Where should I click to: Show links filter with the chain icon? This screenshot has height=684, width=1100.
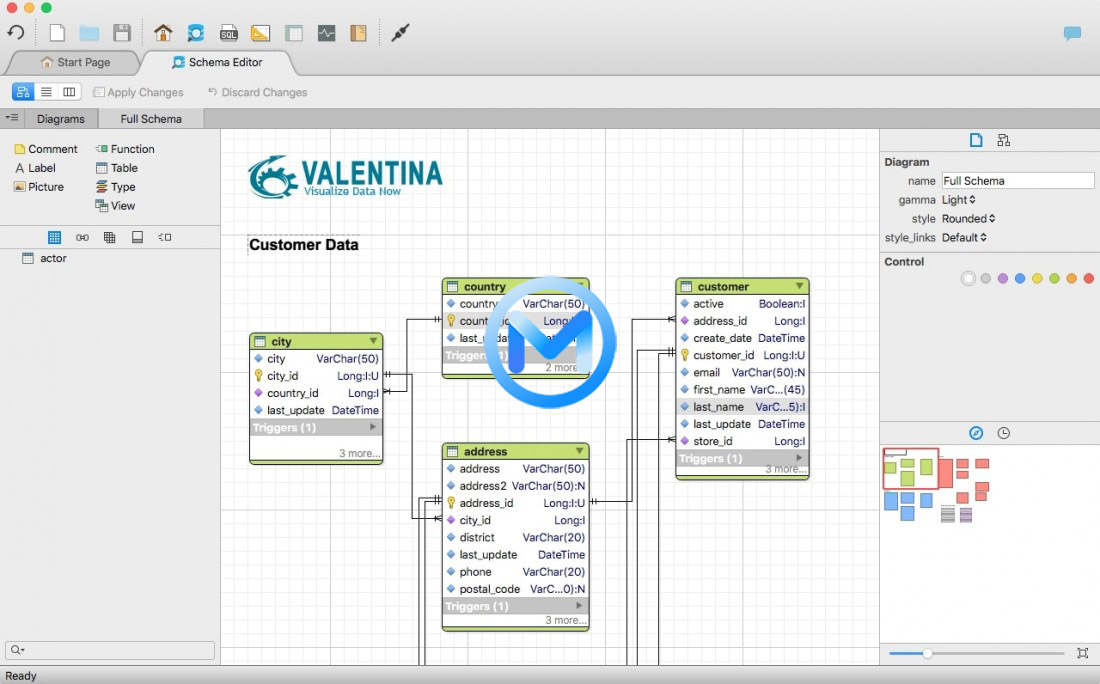pos(83,237)
